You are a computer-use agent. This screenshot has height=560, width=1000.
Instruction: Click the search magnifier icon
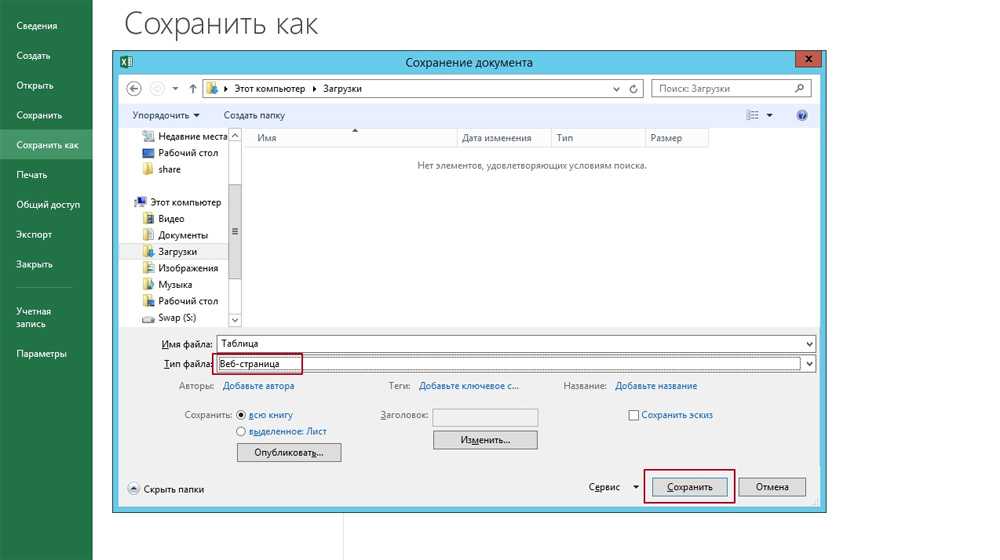(799, 89)
